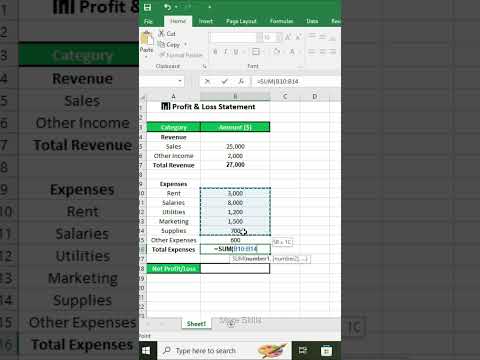Undo the last action

[167, 7]
